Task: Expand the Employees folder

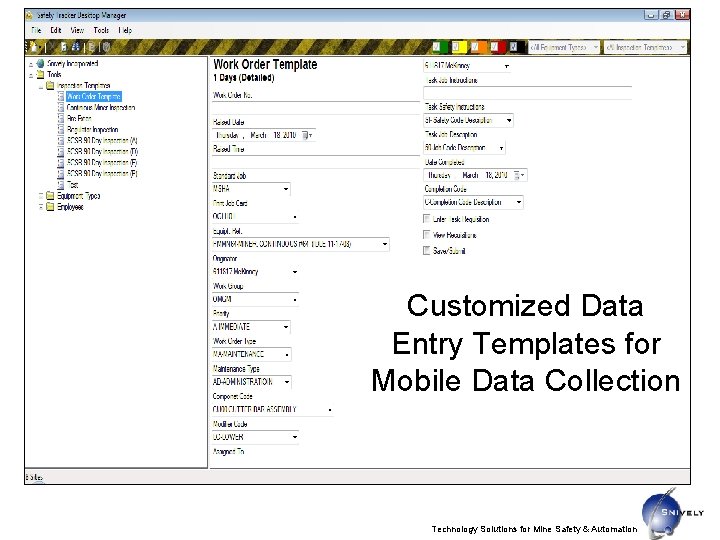Action: pos(41,207)
